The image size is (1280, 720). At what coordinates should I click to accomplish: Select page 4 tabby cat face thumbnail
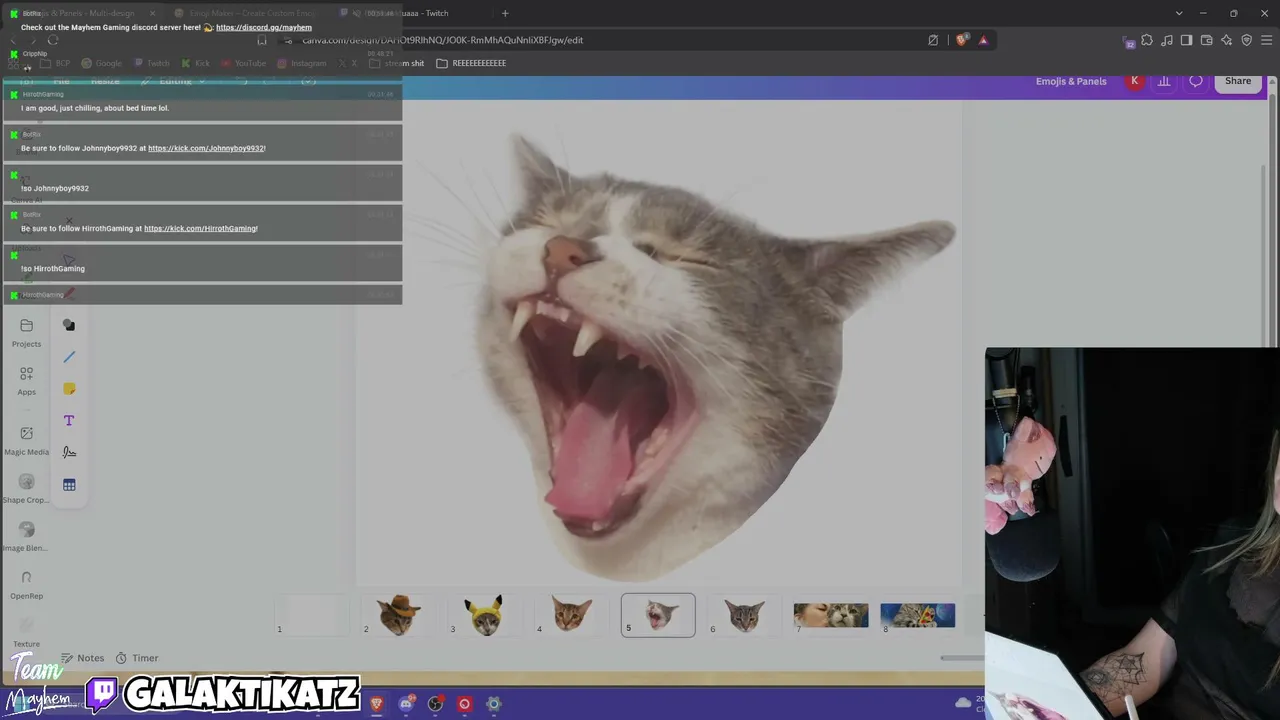point(571,615)
